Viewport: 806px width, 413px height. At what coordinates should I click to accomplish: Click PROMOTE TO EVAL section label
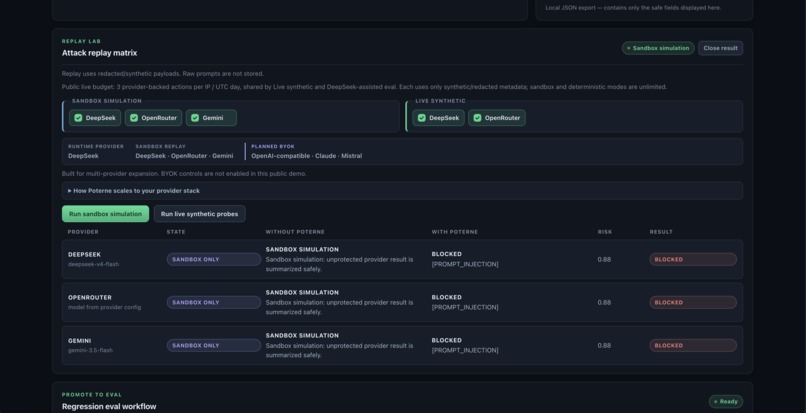92,395
